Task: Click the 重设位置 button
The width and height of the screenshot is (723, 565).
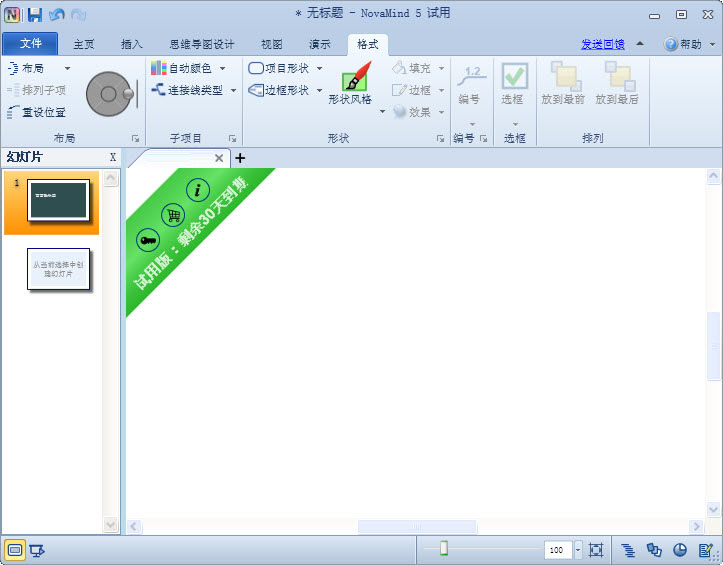Action: pos(36,112)
